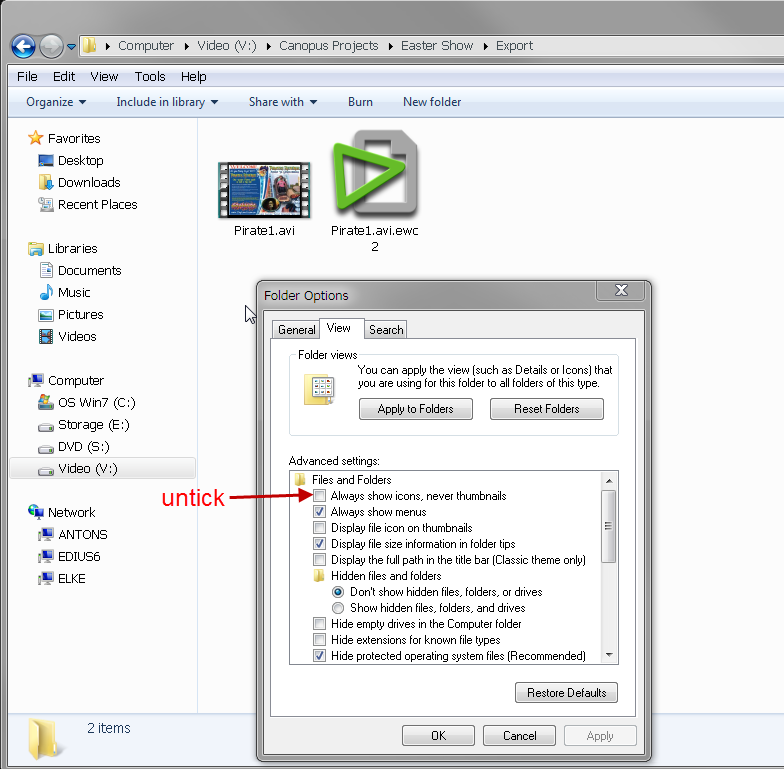The image size is (784, 769).
Task: Select the OS Win7 (C:) drive icon
Action: [46, 402]
